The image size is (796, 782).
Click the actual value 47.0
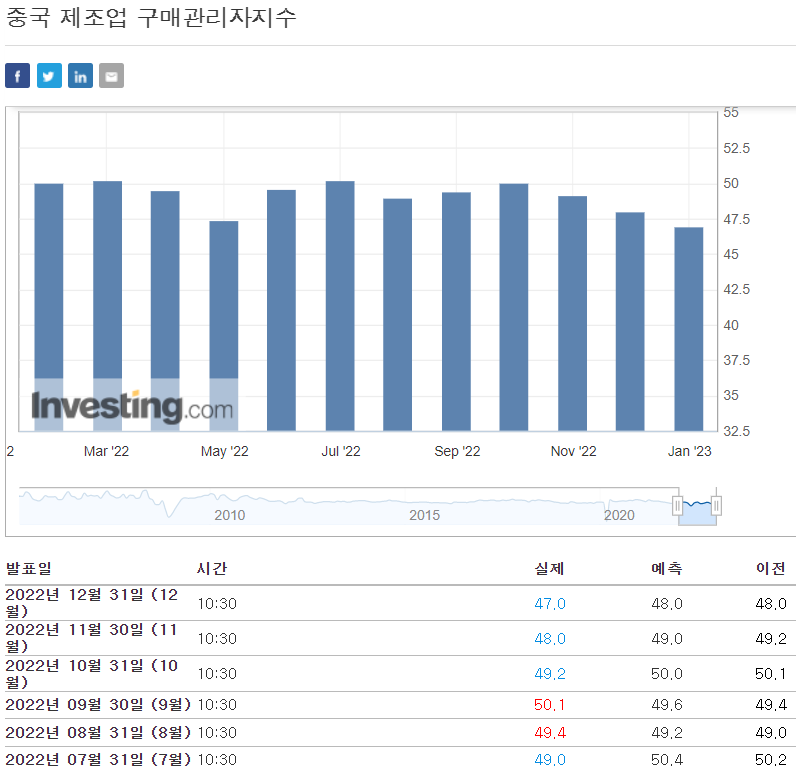[550, 603]
